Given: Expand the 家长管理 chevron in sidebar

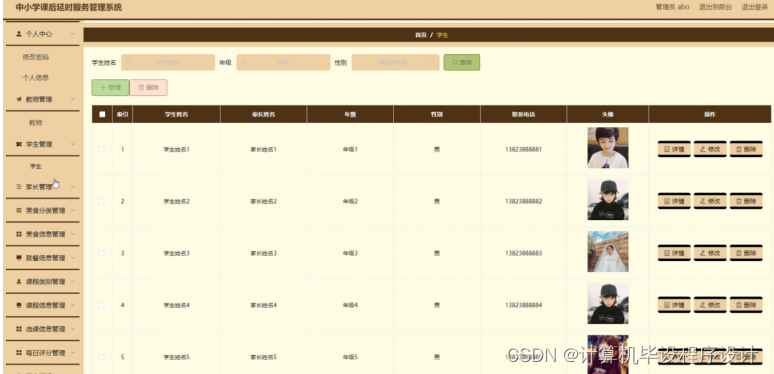Looking at the screenshot, I should [x=73, y=187].
